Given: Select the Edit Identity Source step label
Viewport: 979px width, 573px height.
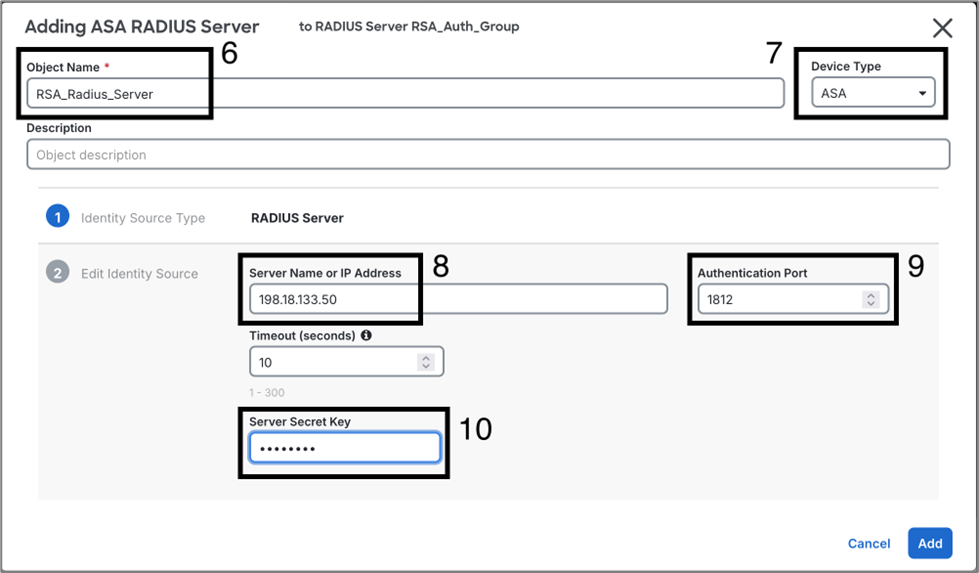Looking at the screenshot, I should tap(139, 274).
